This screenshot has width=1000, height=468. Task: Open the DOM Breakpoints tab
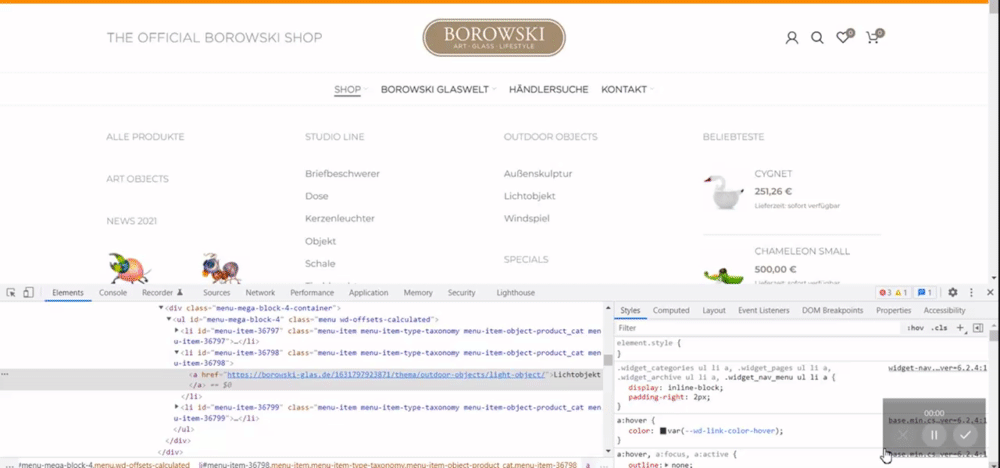click(x=832, y=311)
